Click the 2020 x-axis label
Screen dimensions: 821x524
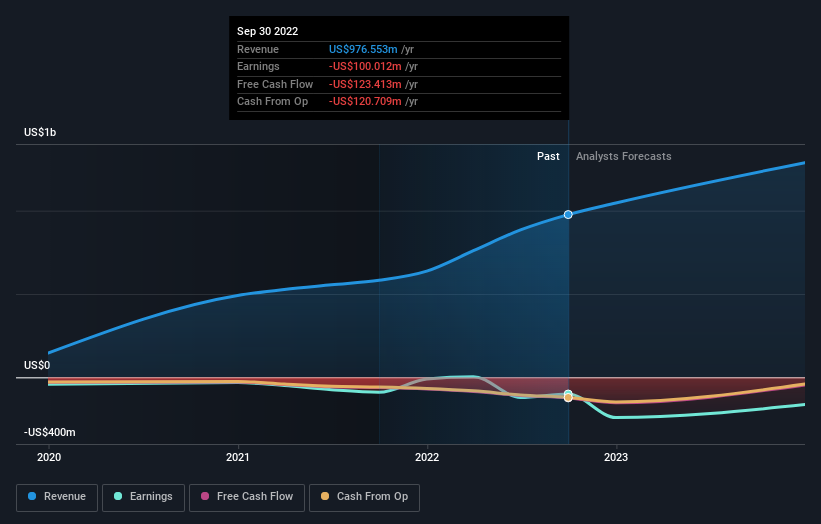click(49, 457)
